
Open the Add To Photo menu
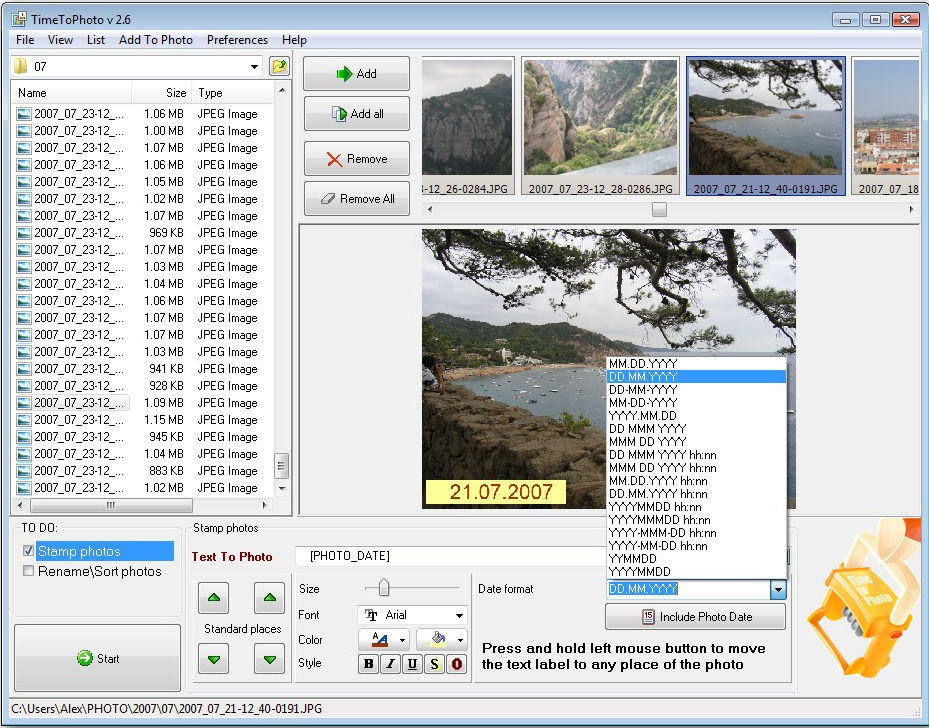coord(155,40)
